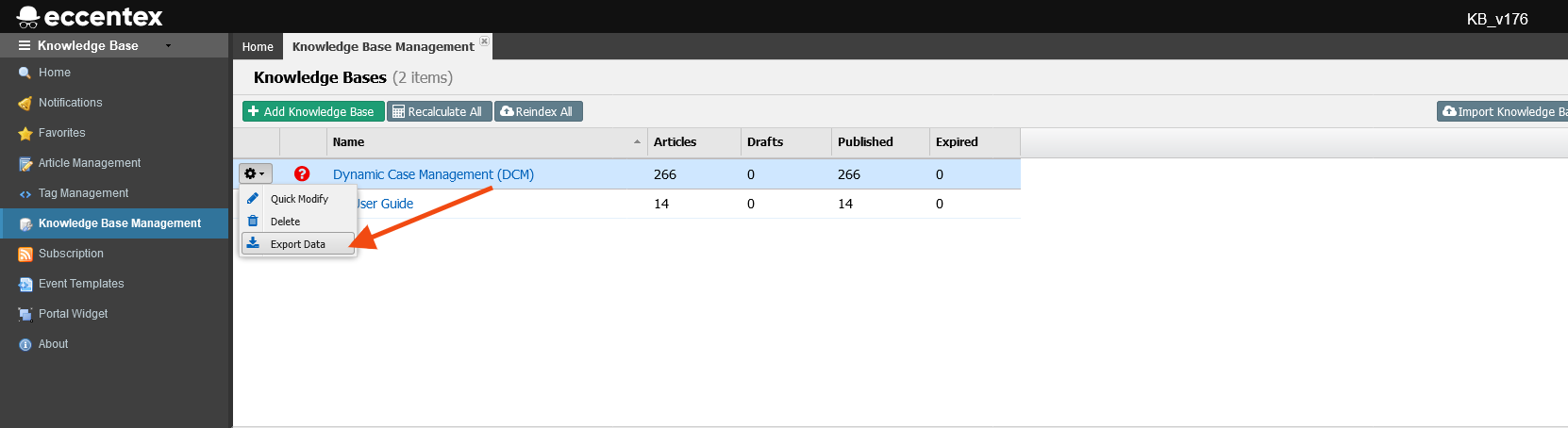
Task: Open Event Templates from its sidebar icon
Action: (25, 285)
